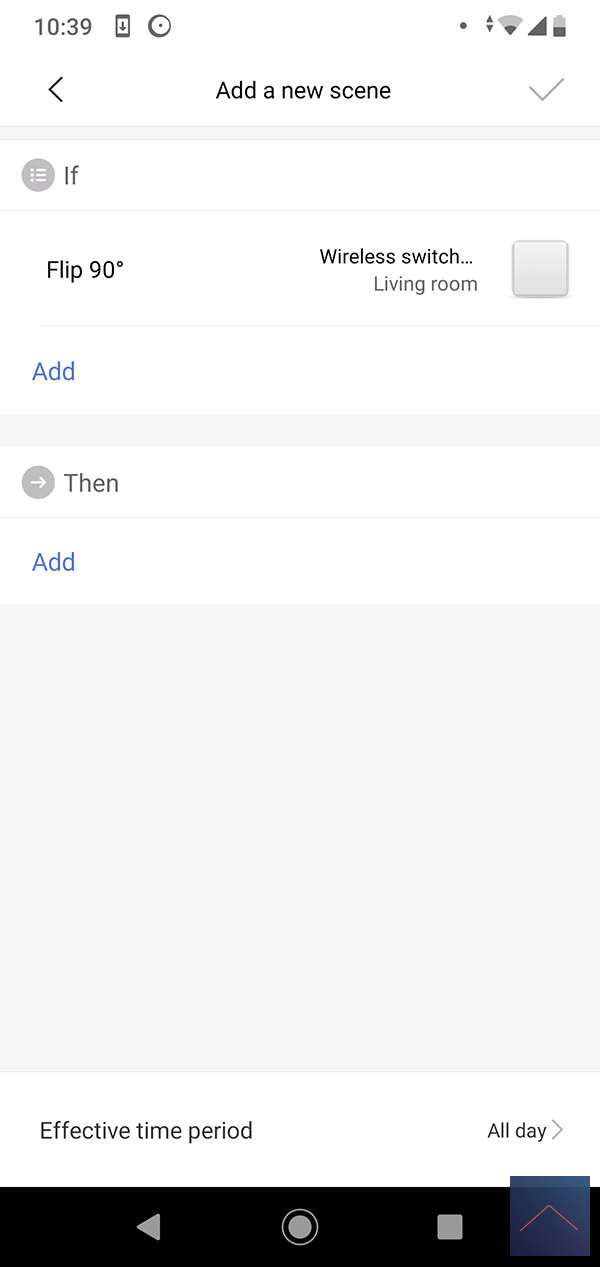Tap the Then section arrow icon

[38, 483]
